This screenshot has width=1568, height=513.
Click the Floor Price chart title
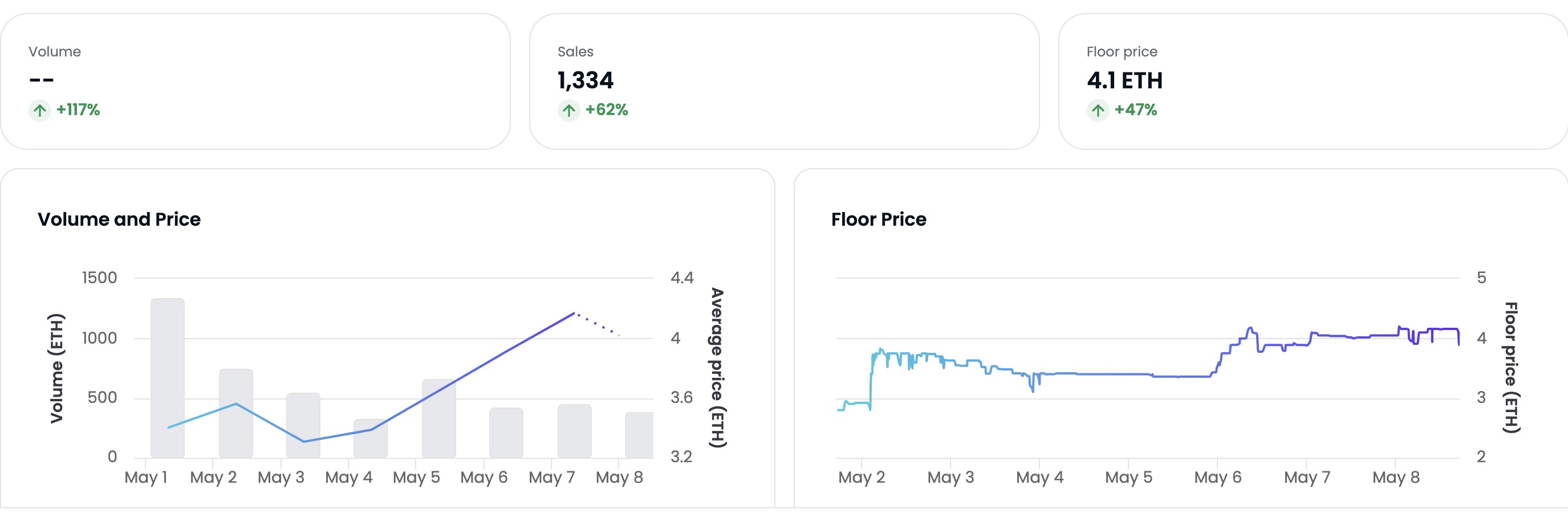coord(878,219)
